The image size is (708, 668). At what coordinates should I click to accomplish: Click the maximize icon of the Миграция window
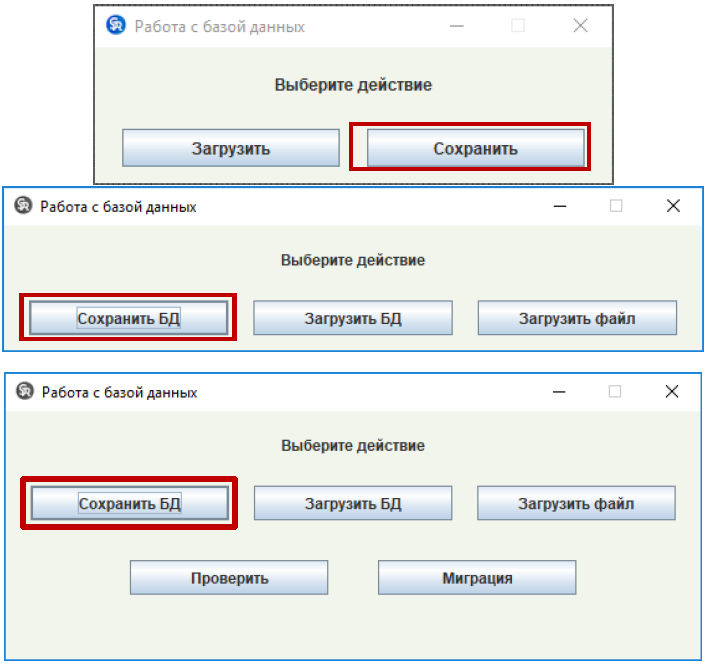point(615,391)
